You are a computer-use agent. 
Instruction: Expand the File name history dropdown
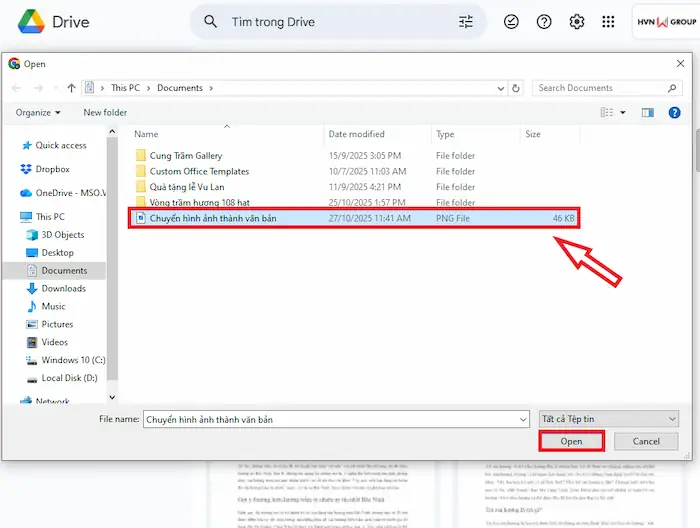523,420
